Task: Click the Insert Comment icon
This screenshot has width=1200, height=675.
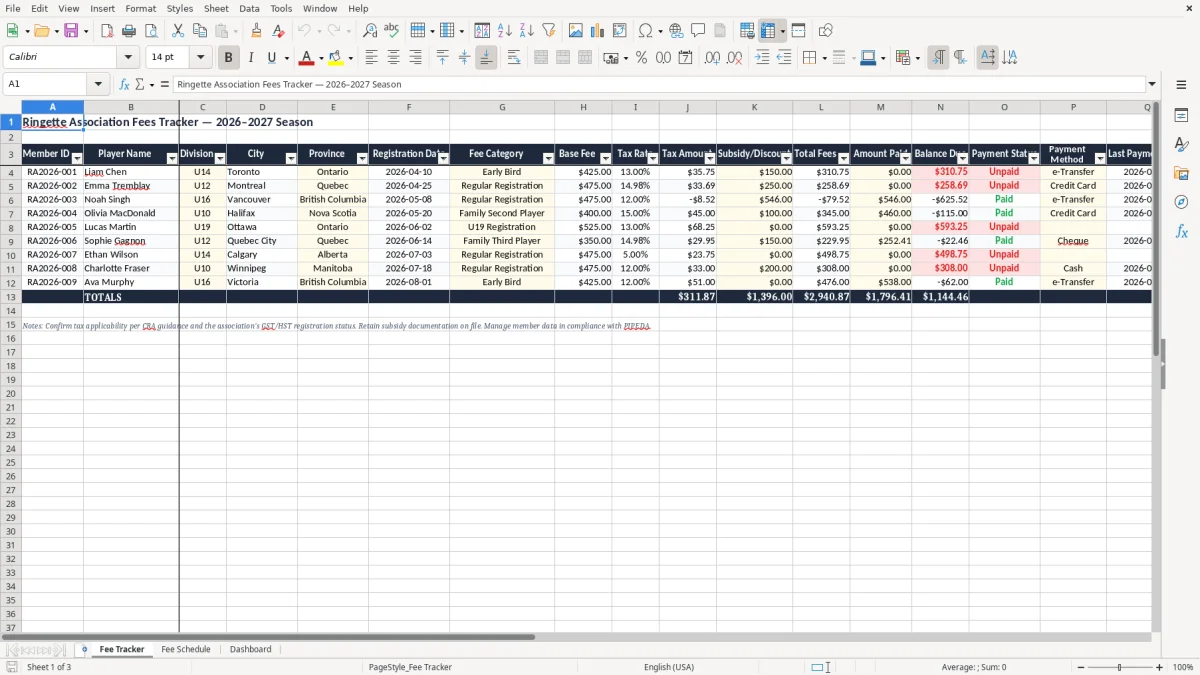Action: 698,31
